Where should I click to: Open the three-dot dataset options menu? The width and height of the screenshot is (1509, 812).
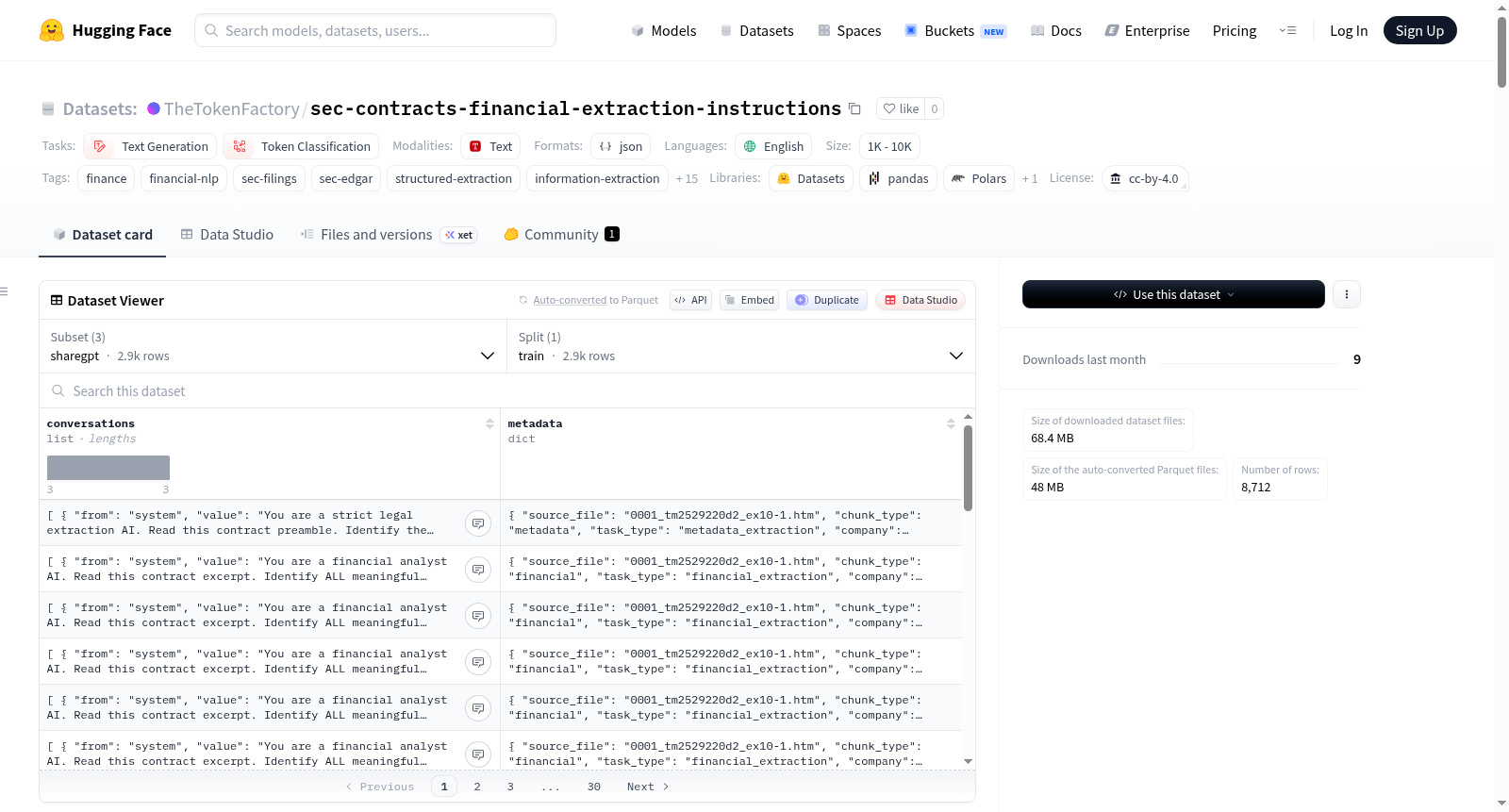click(x=1346, y=294)
